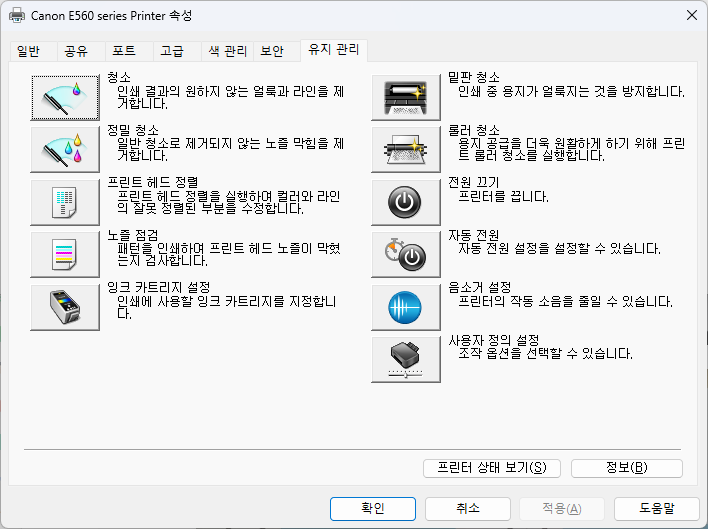
Task: Click the 정보(B) button
Action: point(627,468)
